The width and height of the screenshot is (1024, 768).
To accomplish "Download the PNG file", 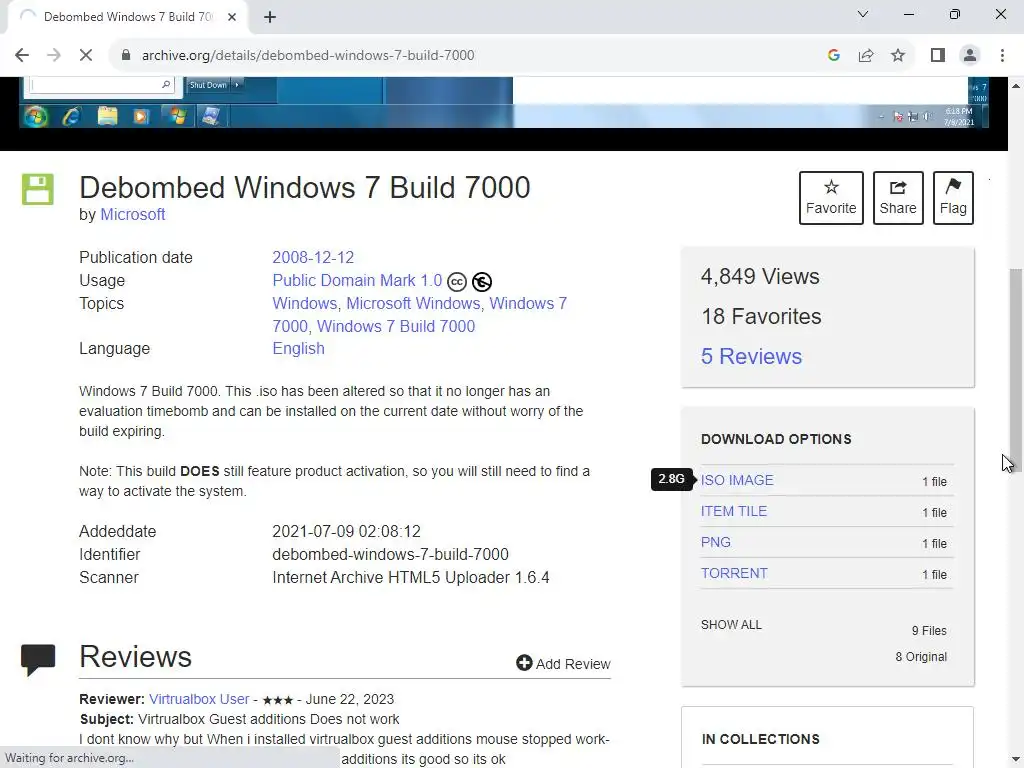I will click(x=716, y=542).
